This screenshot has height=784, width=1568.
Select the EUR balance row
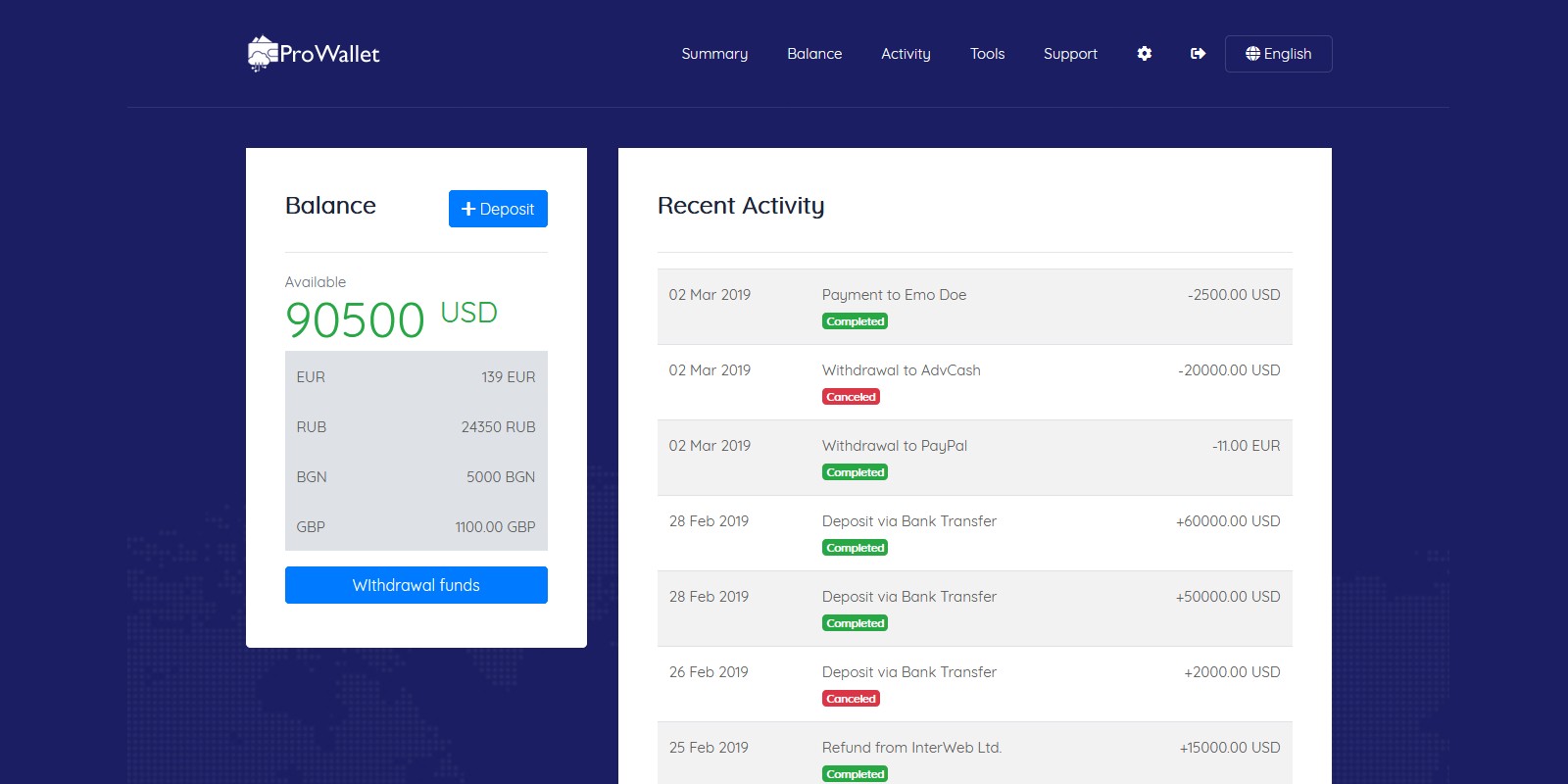416,377
